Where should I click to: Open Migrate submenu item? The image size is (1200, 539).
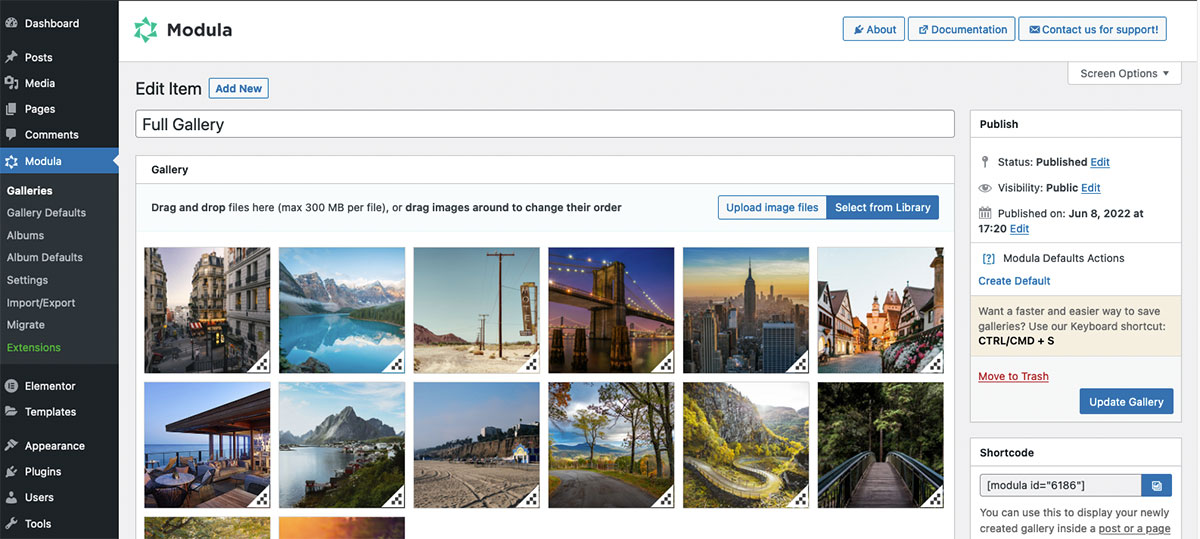[25, 325]
